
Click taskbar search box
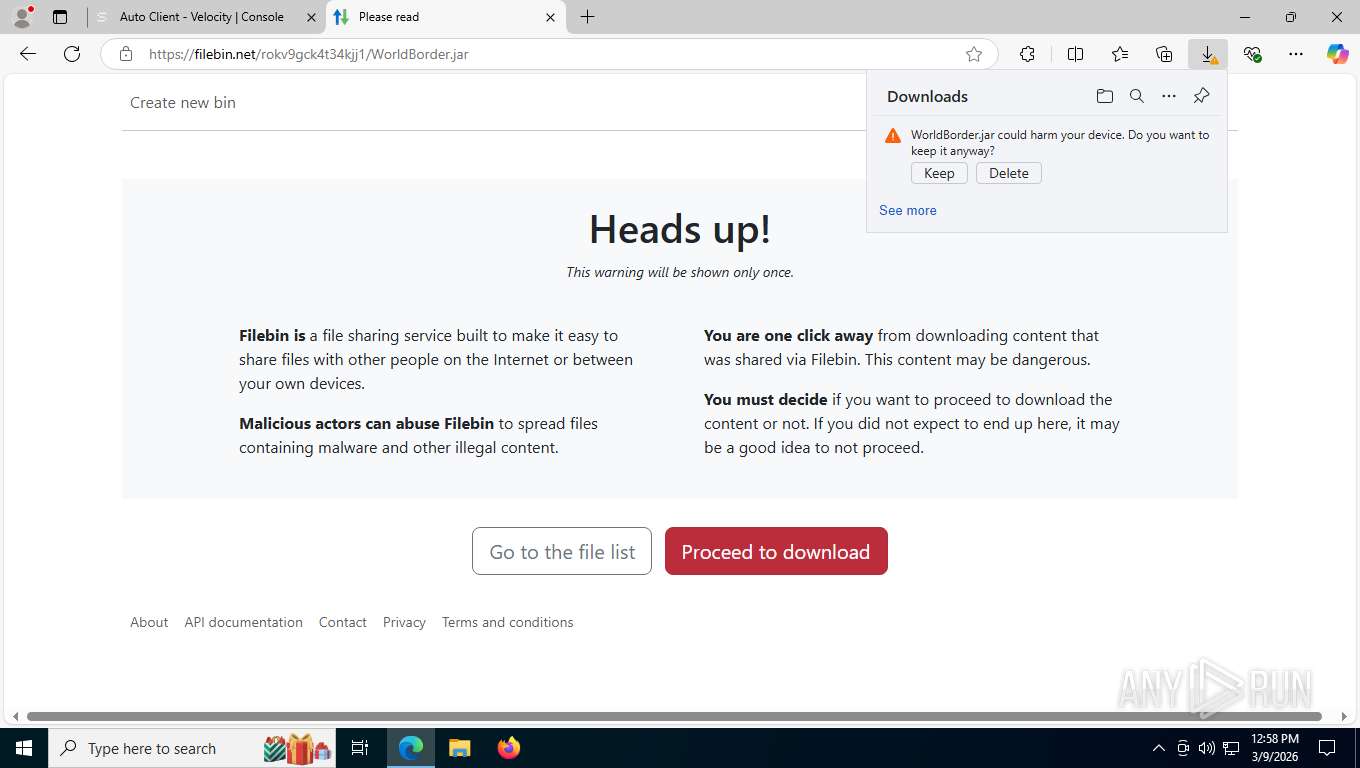[192, 748]
